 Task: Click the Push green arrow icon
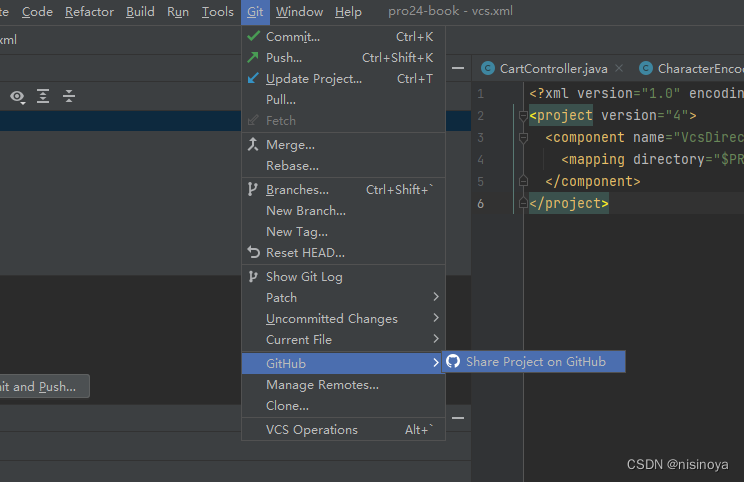click(253, 57)
